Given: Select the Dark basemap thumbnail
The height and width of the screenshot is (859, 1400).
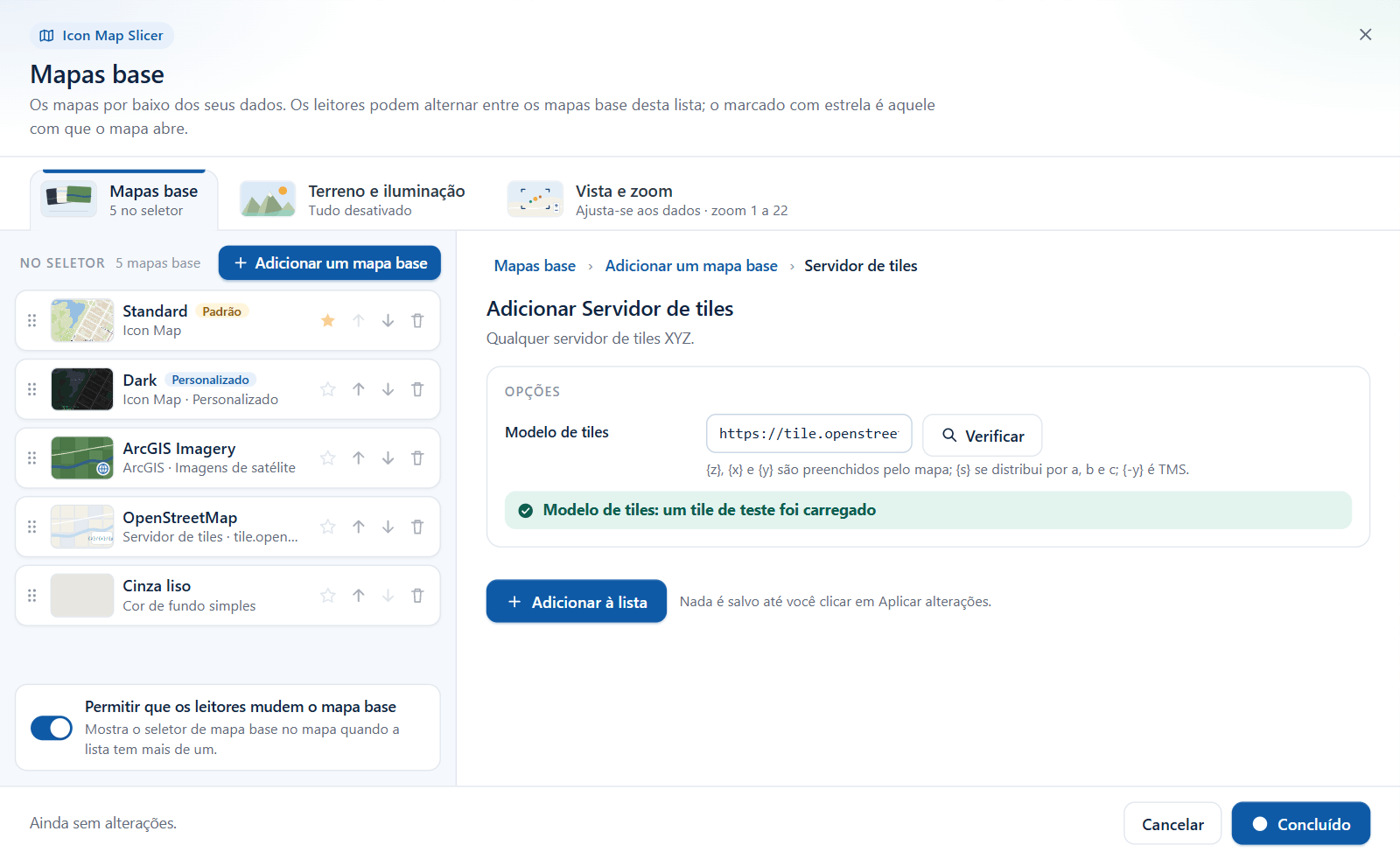Looking at the screenshot, I should [82, 389].
